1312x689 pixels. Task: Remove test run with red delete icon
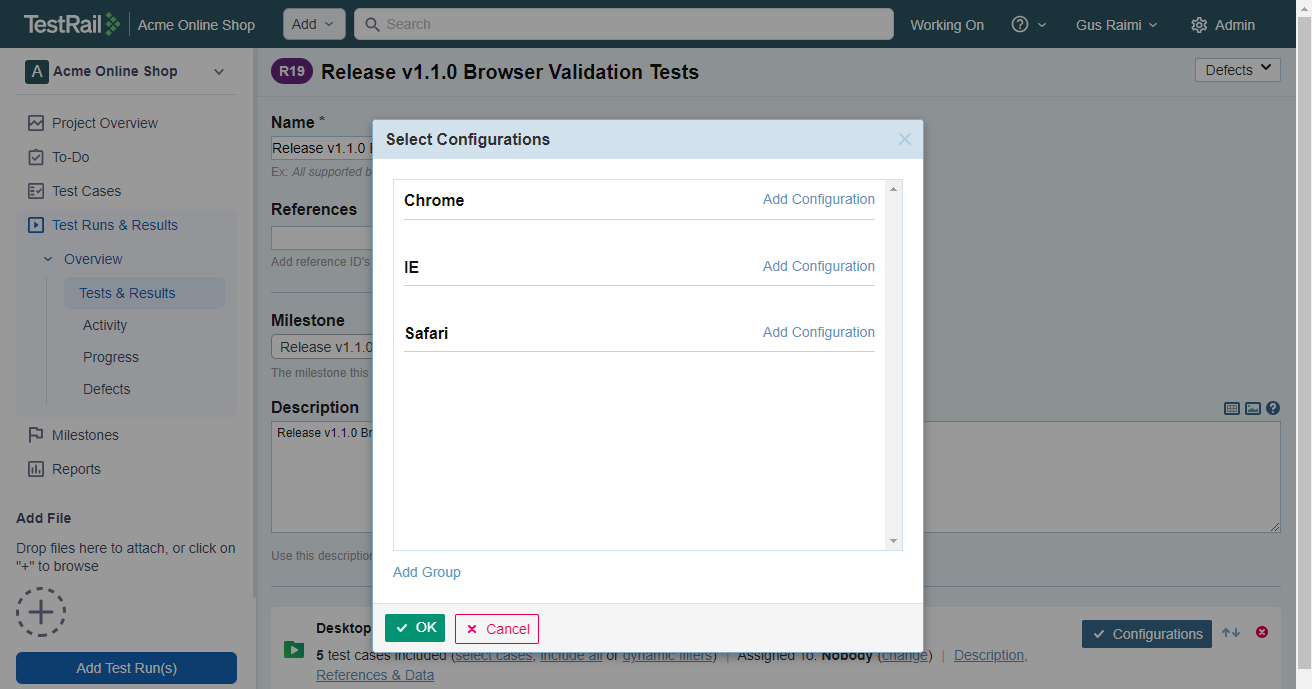coord(1262,632)
